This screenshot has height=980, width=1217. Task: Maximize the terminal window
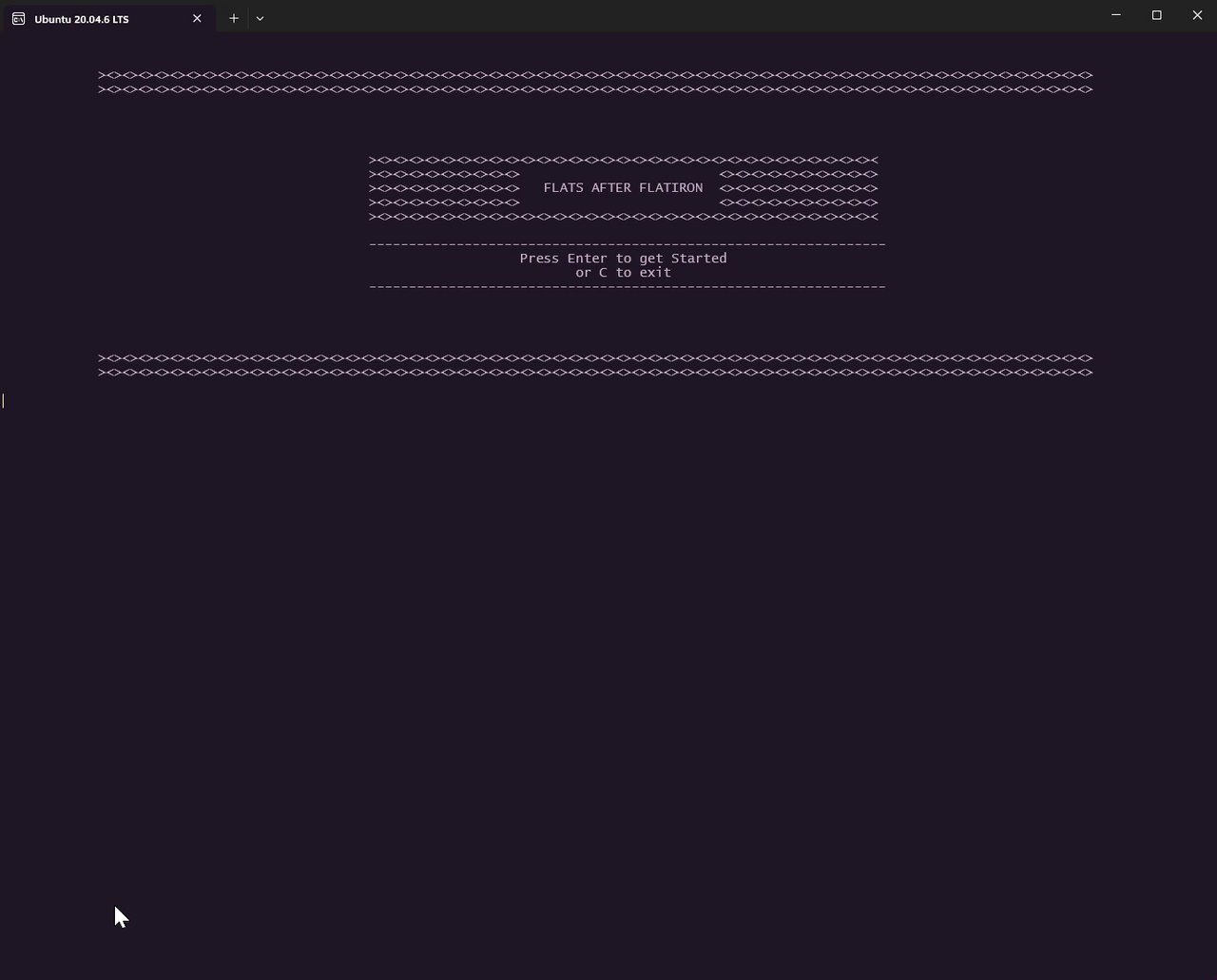point(1156,15)
